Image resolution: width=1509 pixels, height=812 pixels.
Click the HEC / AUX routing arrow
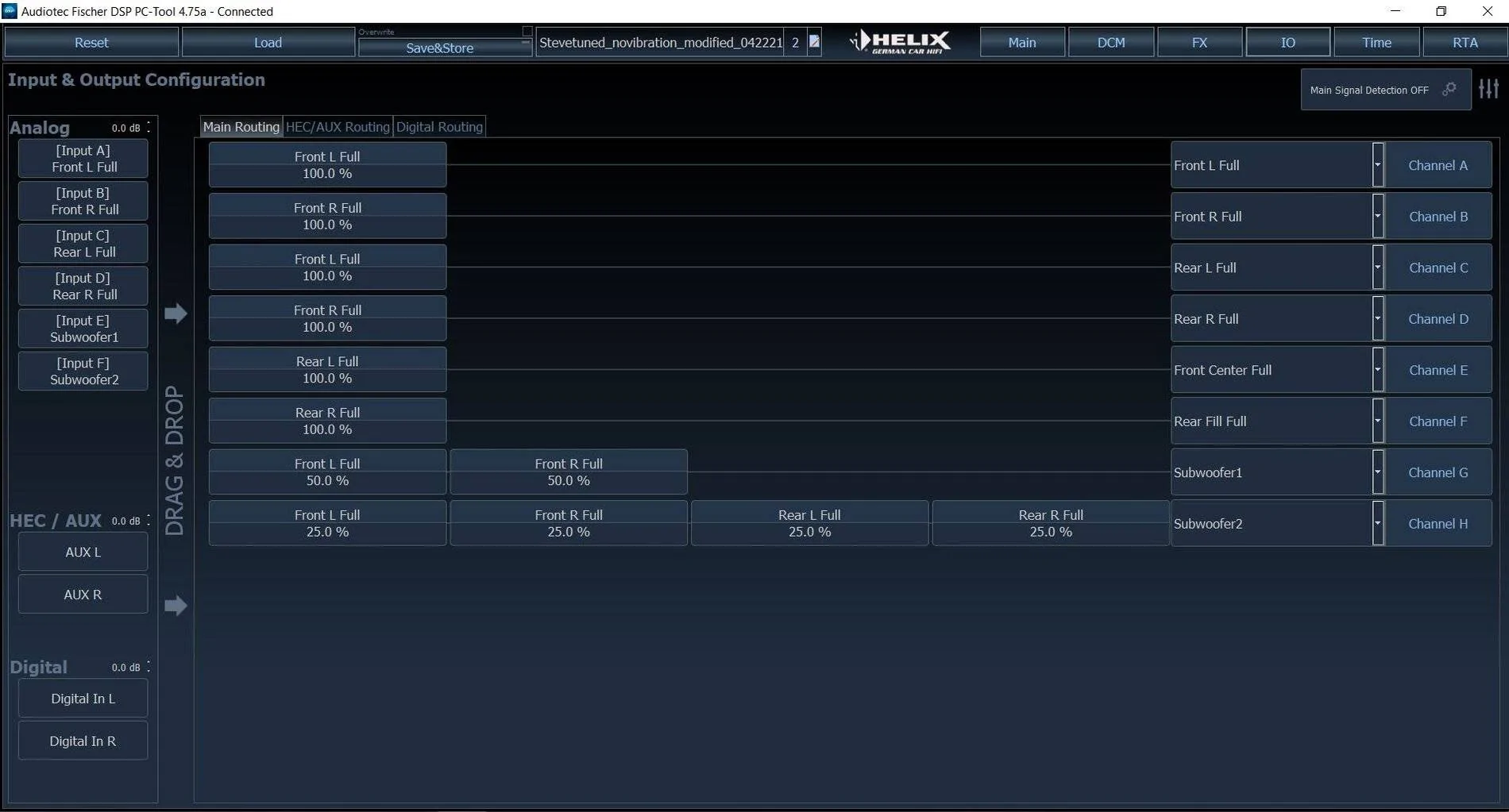click(176, 606)
